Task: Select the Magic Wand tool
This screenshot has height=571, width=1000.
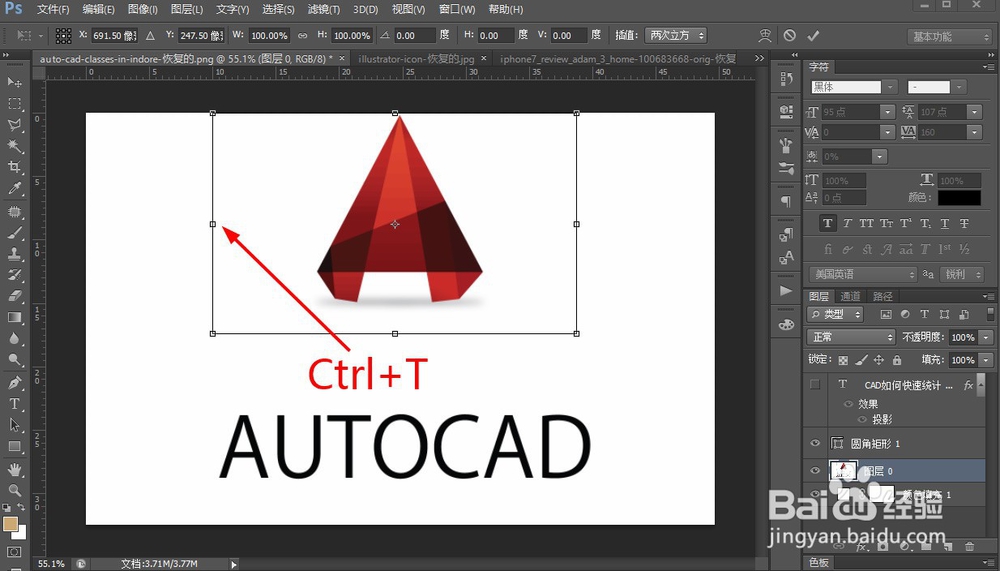Action: coord(14,146)
